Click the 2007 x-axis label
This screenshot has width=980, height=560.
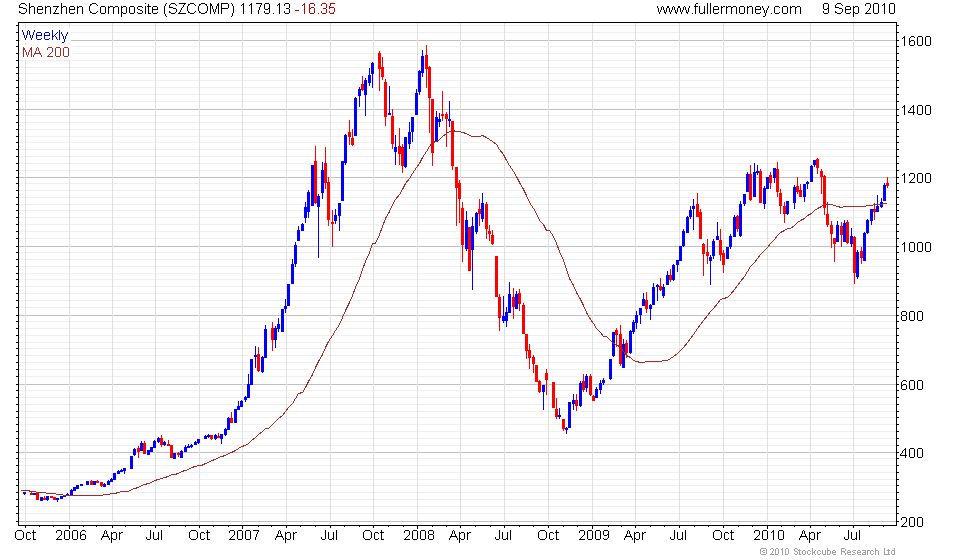coord(244,536)
